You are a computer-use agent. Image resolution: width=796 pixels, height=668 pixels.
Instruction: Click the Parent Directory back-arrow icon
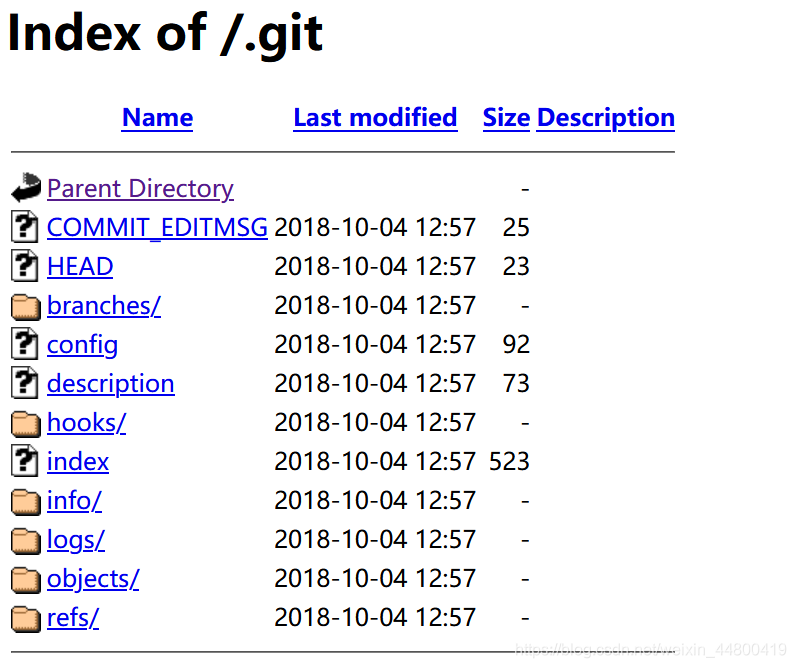pyautogui.click(x=26, y=188)
